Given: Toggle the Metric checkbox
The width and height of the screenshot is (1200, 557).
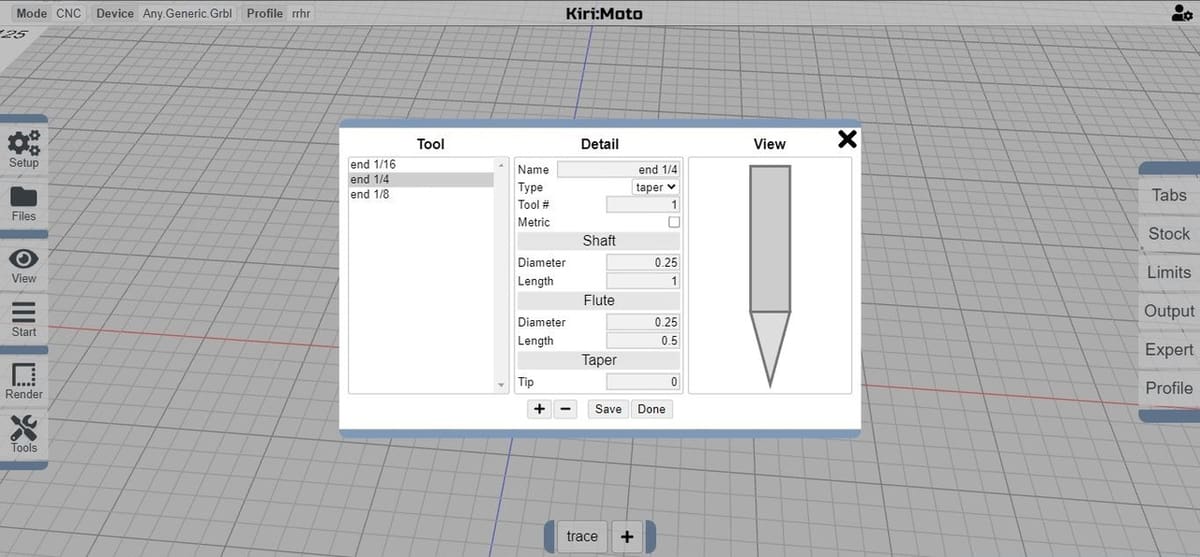Looking at the screenshot, I should pyautogui.click(x=674, y=222).
